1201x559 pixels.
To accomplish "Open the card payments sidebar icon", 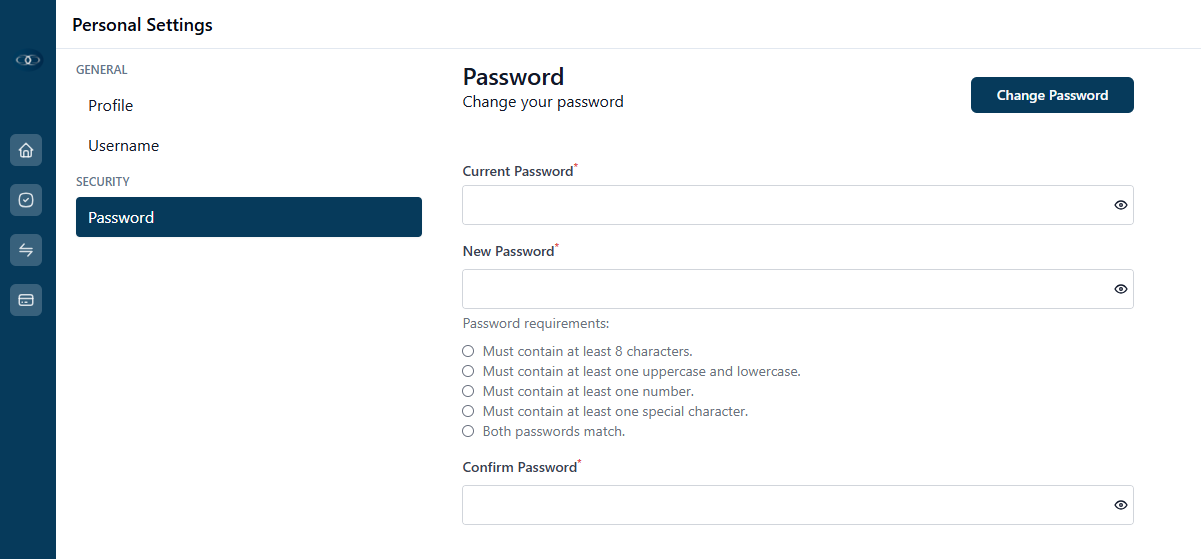I will click(x=26, y=300).
